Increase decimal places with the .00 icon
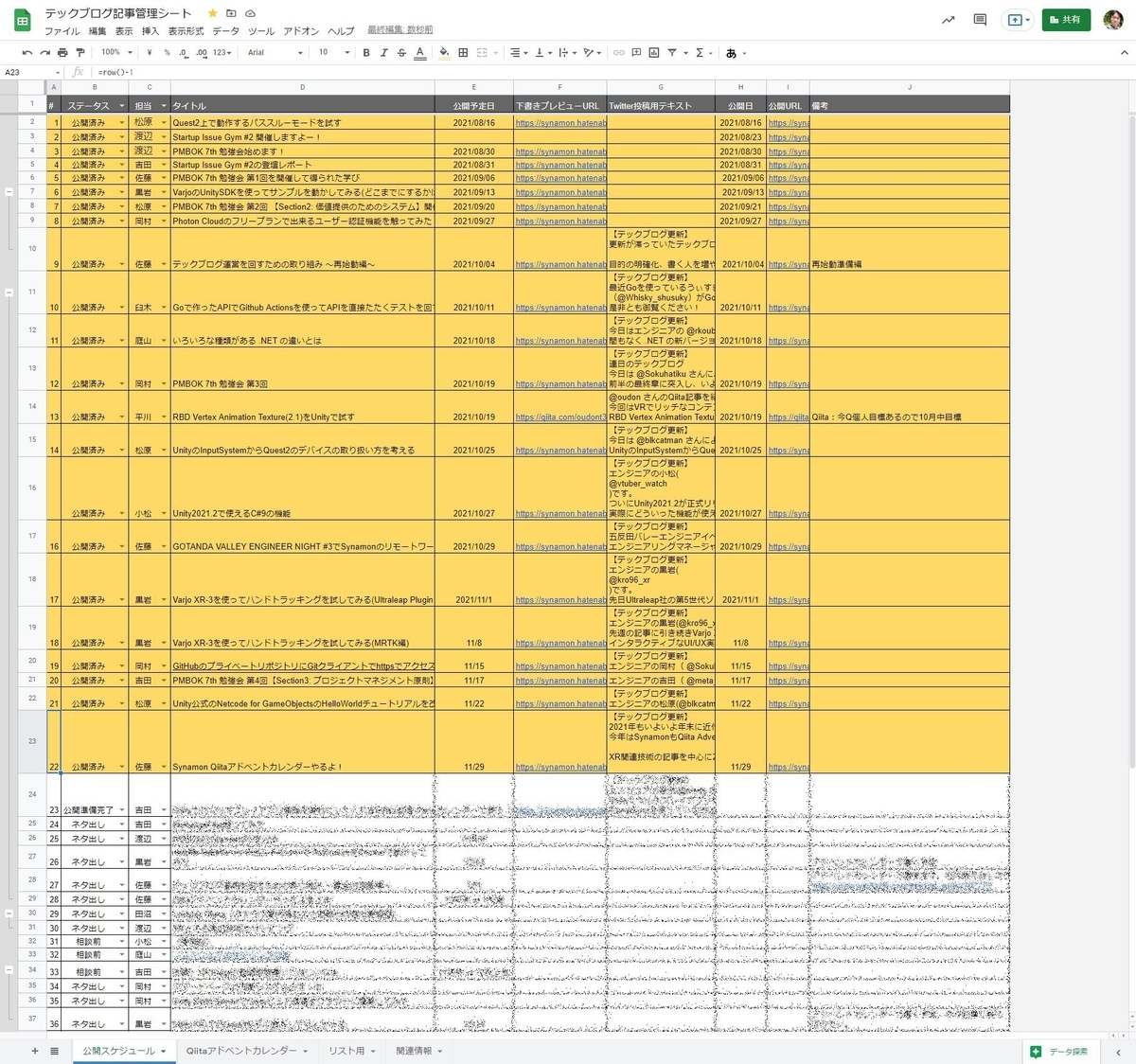 (x=202, y=53)
